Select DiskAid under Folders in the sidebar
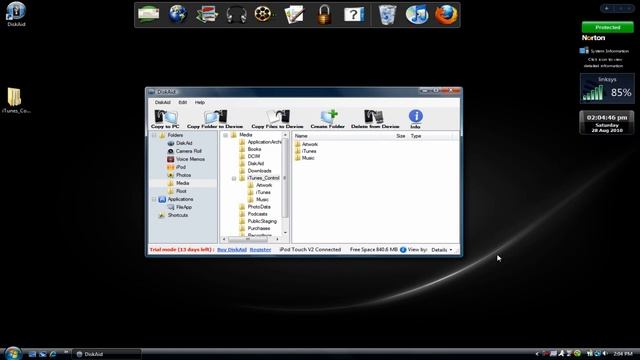640x360 pixels. click(x=180, y=143)
